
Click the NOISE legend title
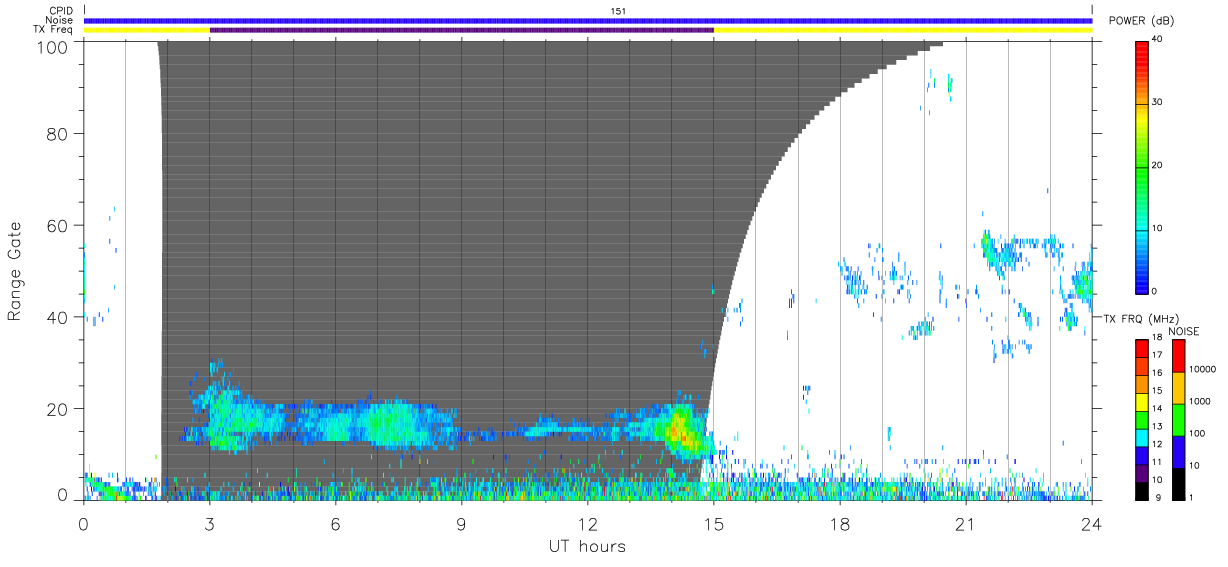pos(1184,331)
